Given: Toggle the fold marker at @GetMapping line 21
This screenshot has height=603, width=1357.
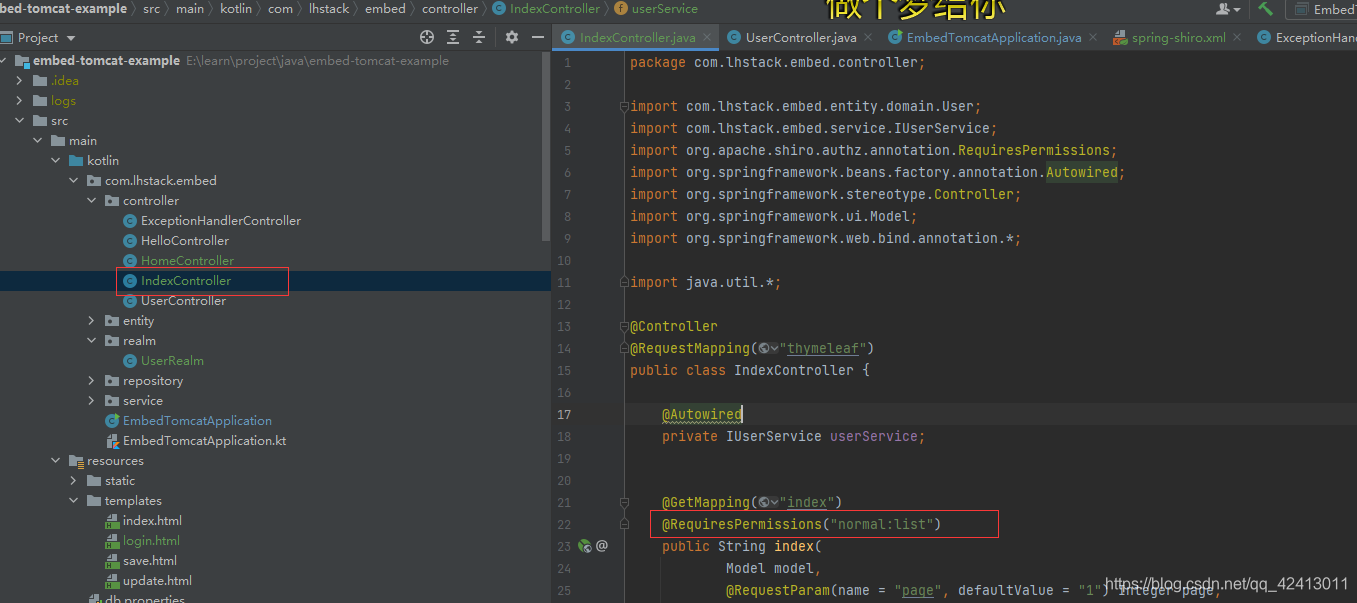Looking at the screenshot, I should click(623, 502).
